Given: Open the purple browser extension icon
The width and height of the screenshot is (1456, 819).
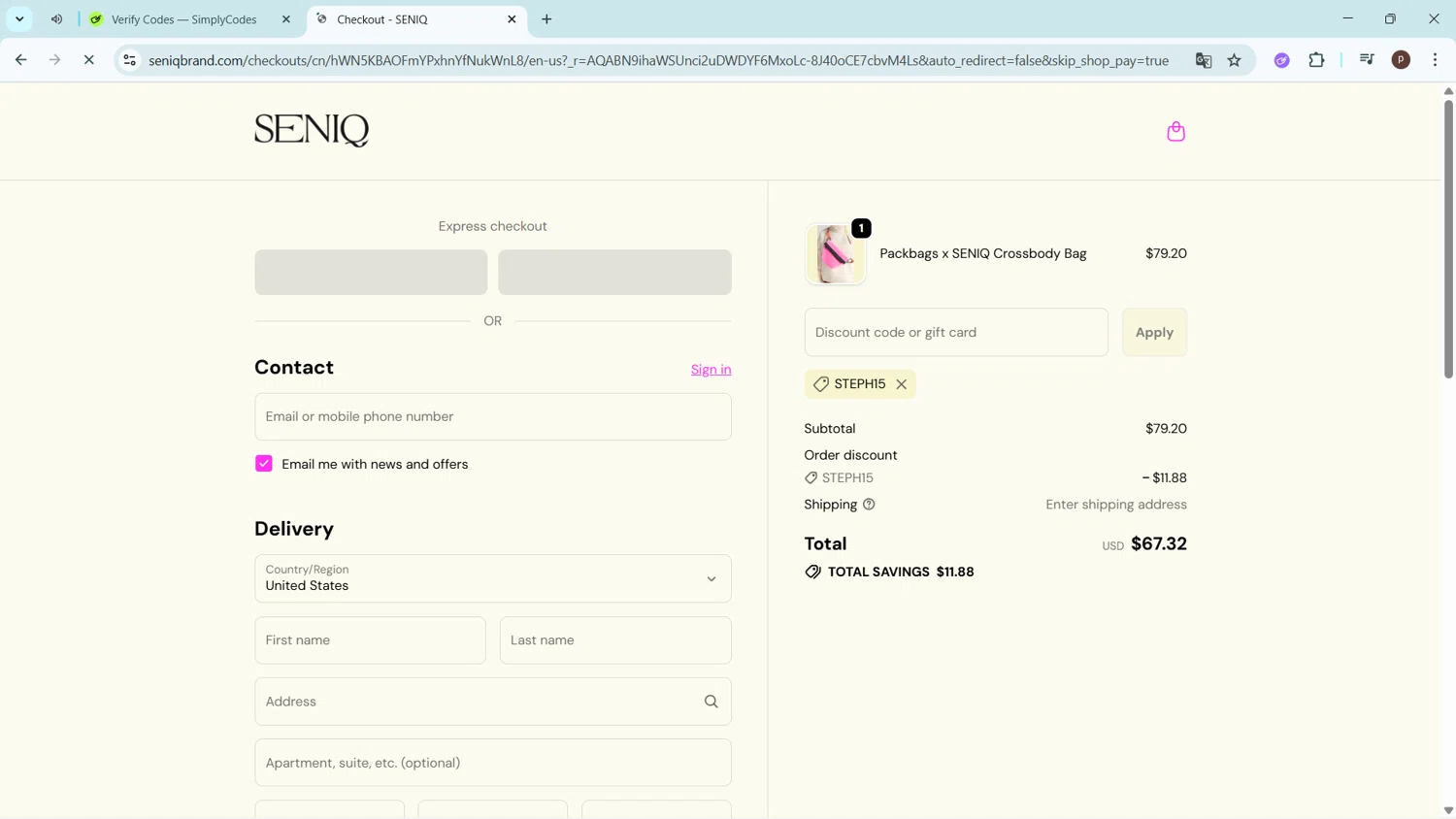Looking at the screenshot, I should click(1282, 60).
